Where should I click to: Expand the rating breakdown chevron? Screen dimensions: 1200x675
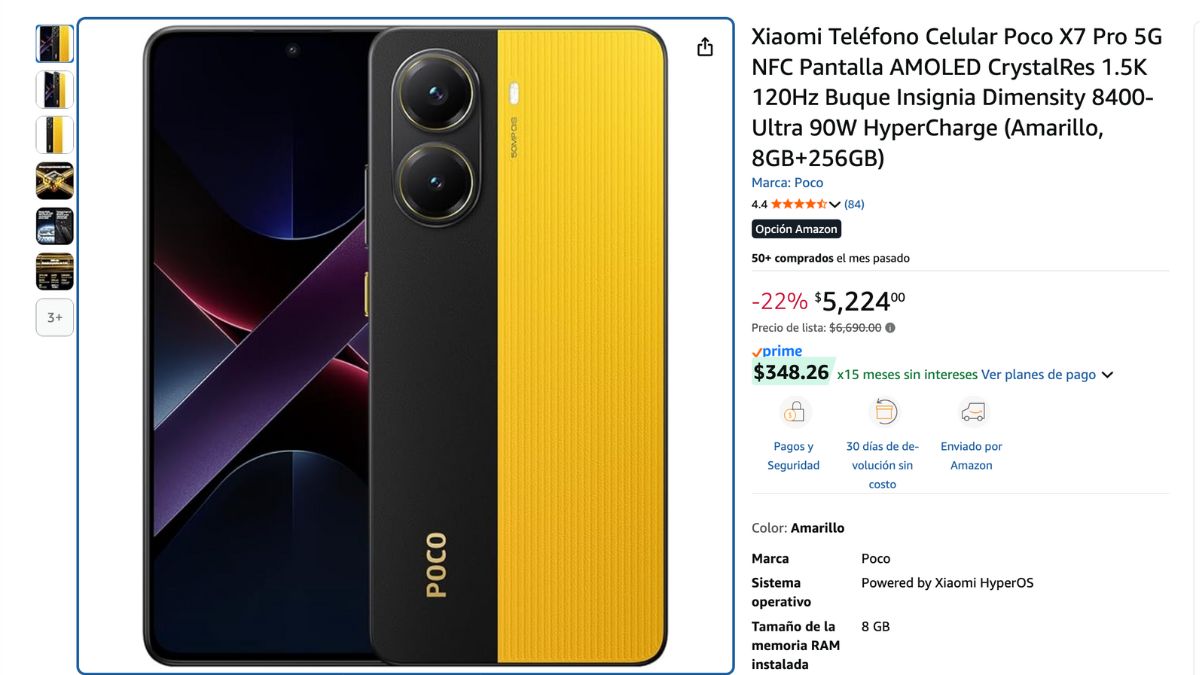point(835,204)
